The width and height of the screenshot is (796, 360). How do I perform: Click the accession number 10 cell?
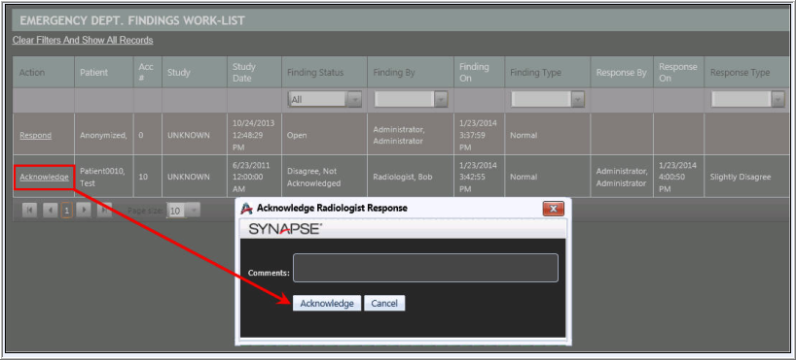(x=148, y=177)
